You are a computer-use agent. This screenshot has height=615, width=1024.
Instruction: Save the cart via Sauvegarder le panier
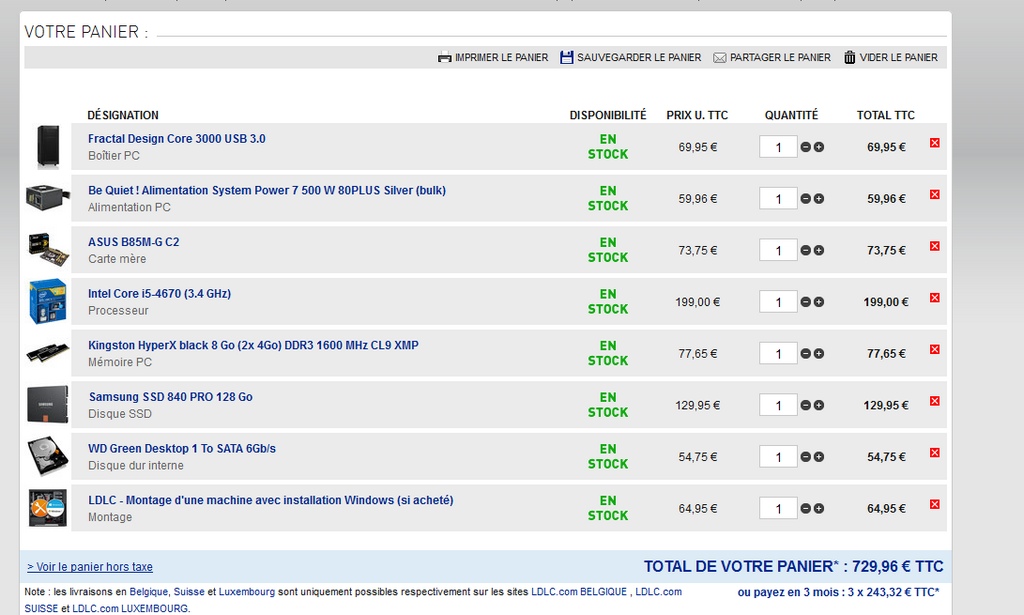coord(630,57)
